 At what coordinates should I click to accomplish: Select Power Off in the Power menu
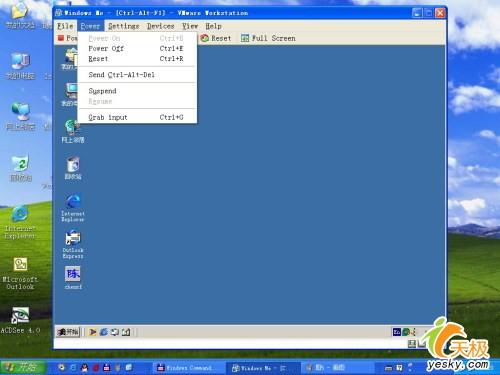point(137,49)
